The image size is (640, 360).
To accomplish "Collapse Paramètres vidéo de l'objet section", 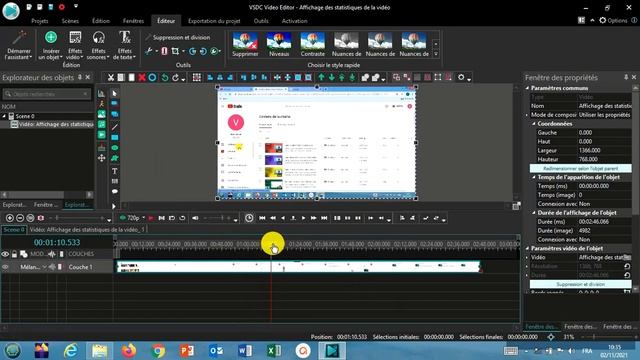I will pyautogui.click(x=527, y=248).
